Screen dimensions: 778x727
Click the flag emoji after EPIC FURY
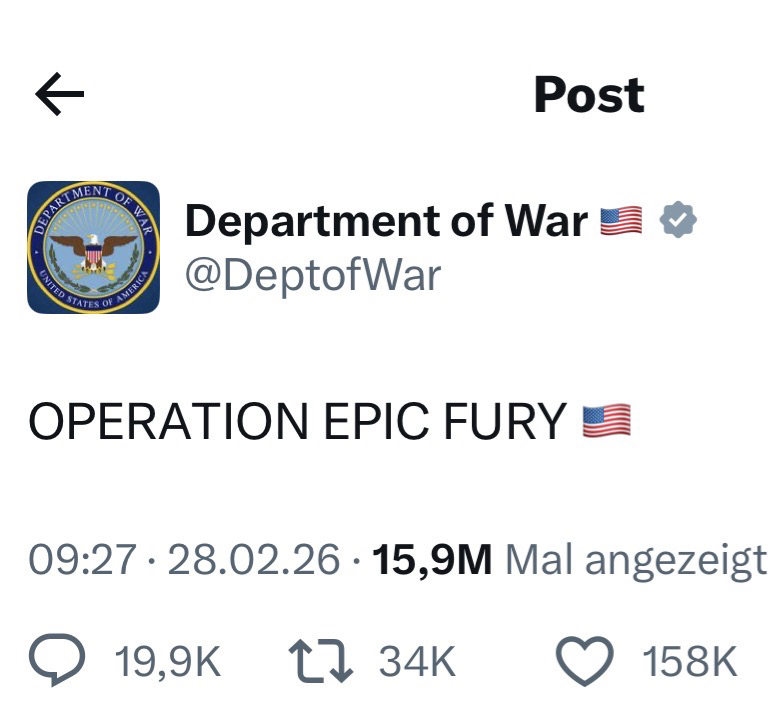606,421
